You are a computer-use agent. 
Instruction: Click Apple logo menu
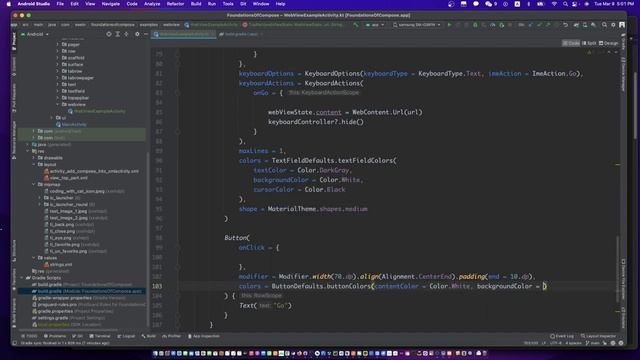pos(9,4)
